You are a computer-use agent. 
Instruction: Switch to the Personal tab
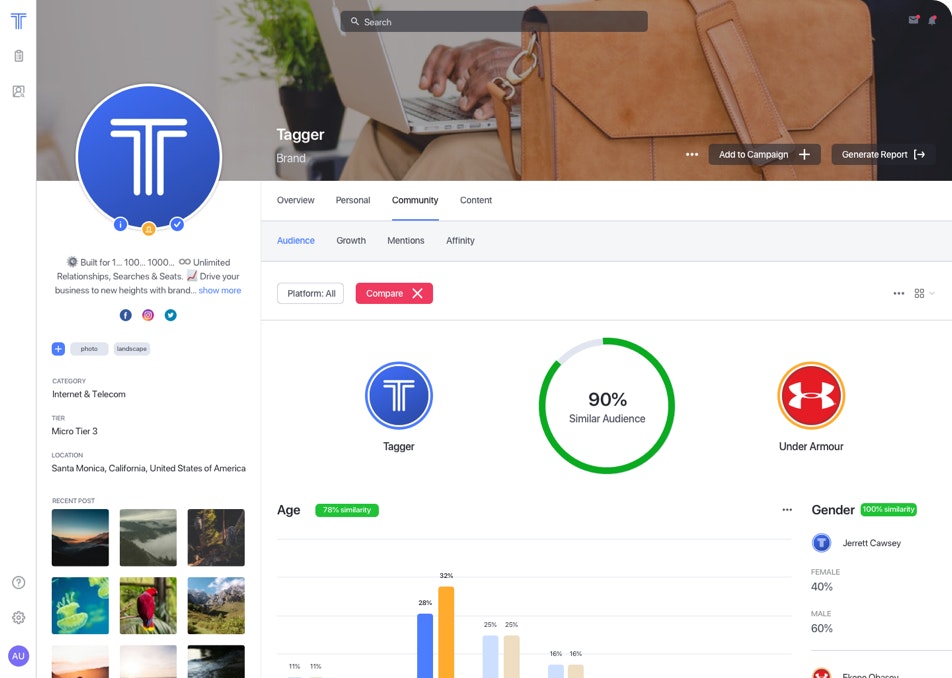[353, 200]
